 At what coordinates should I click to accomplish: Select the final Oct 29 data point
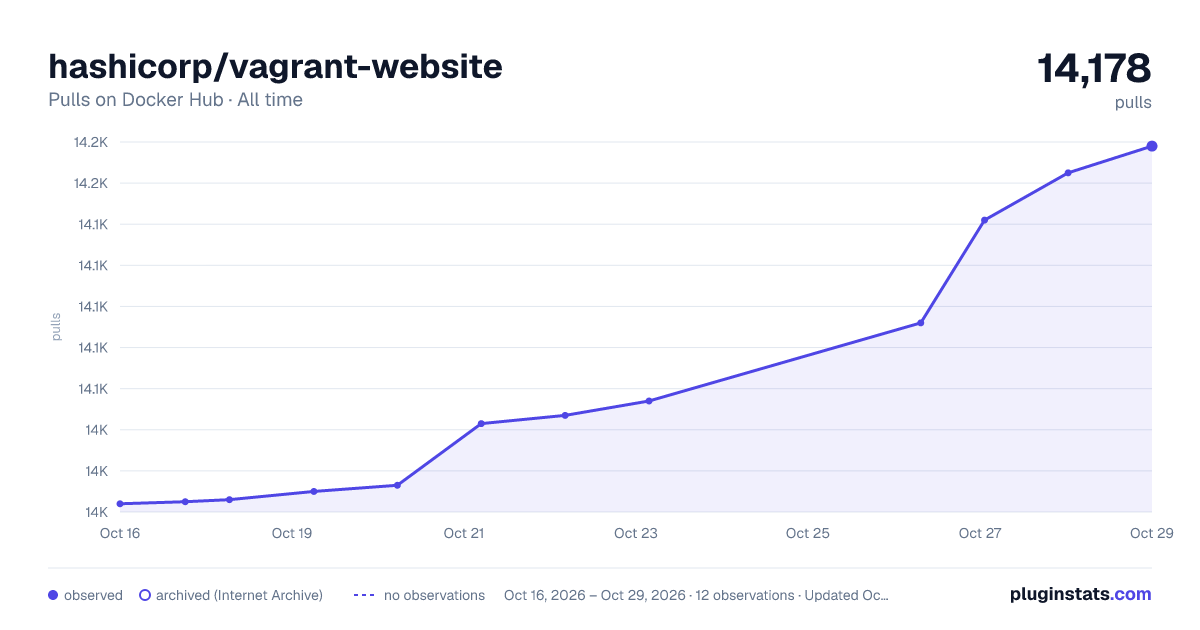click(x=1152, y=146)
